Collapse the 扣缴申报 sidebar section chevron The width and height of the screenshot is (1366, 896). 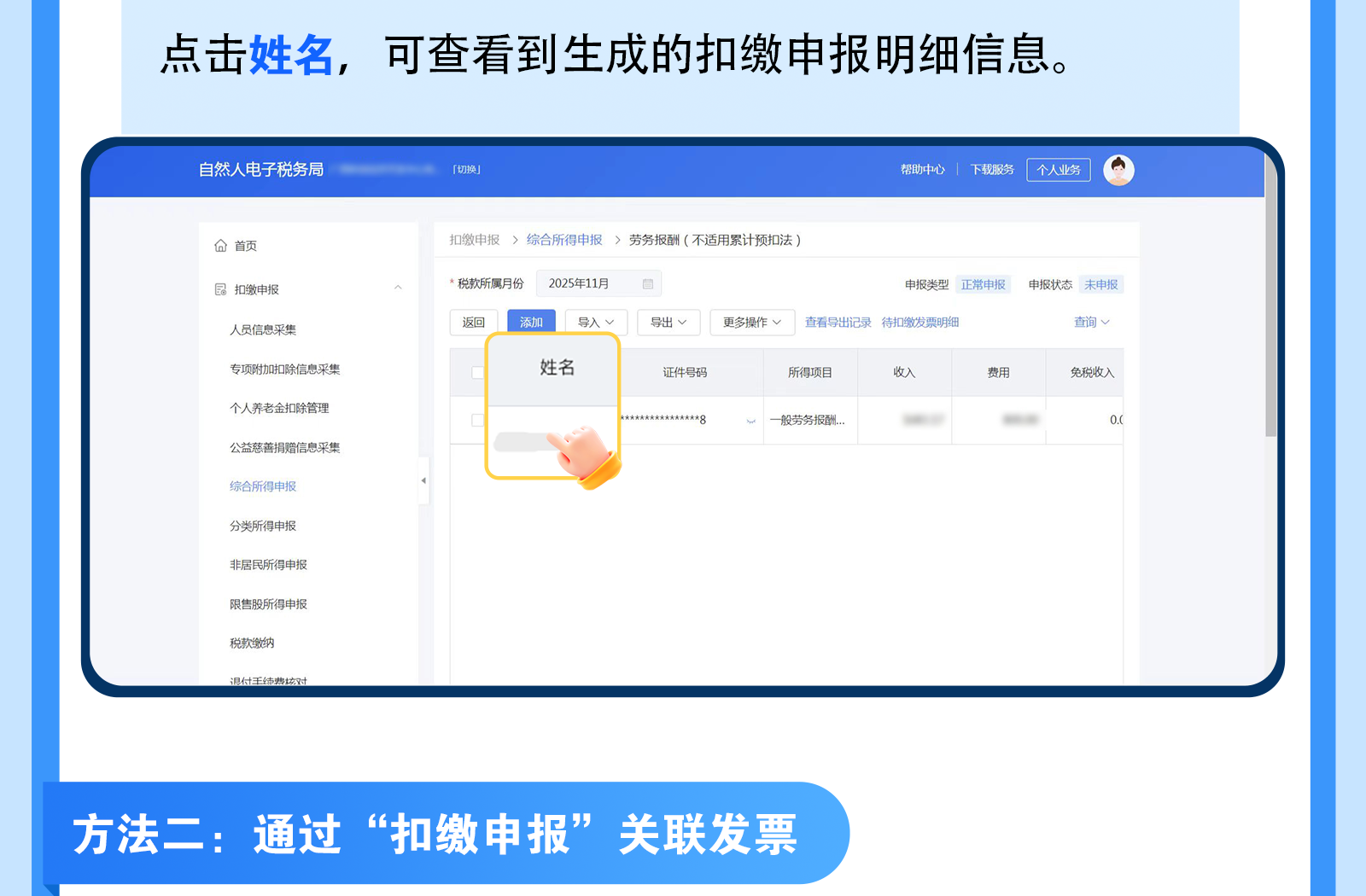coord(398,288)
